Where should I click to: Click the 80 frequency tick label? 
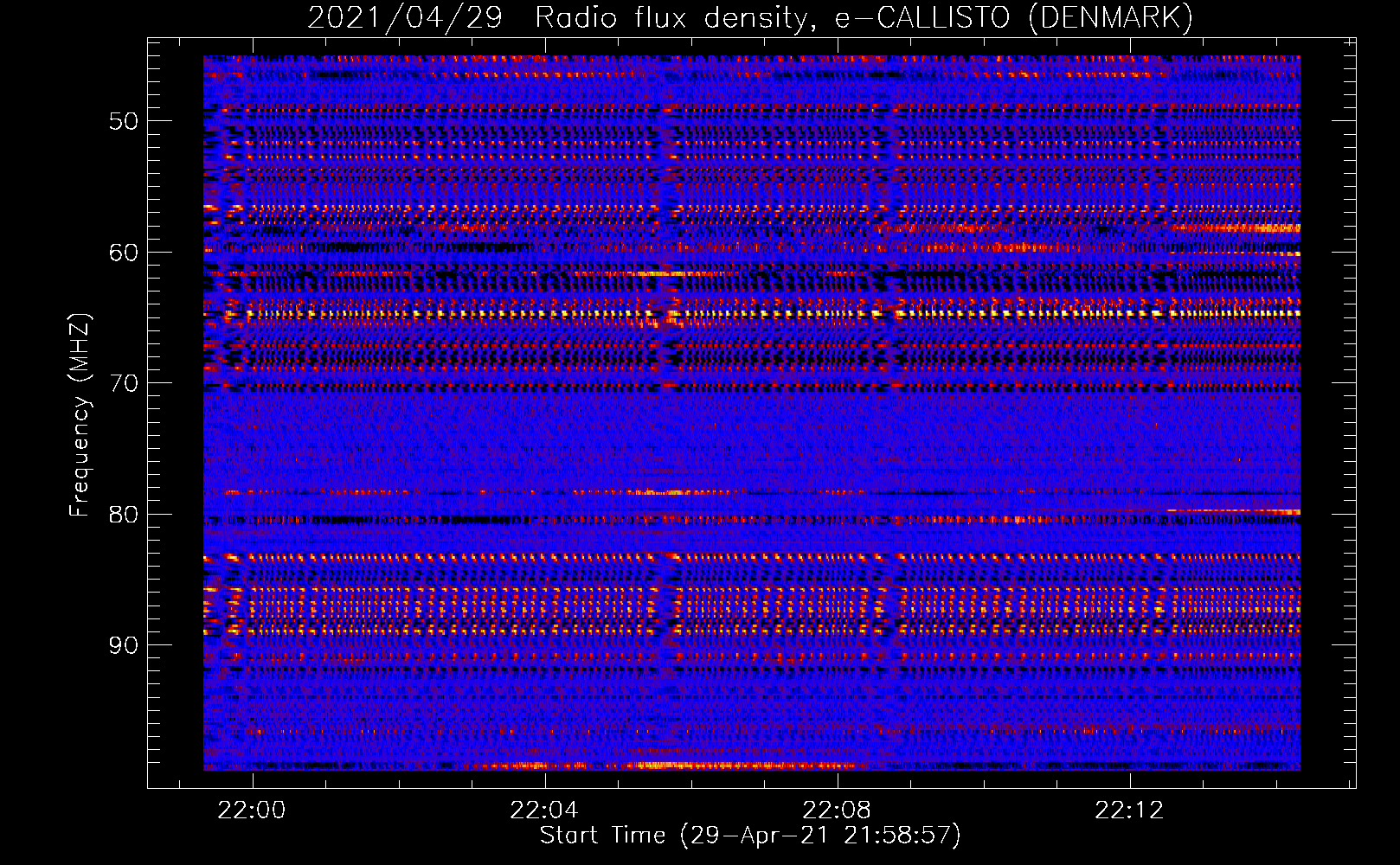coord(124,515)
